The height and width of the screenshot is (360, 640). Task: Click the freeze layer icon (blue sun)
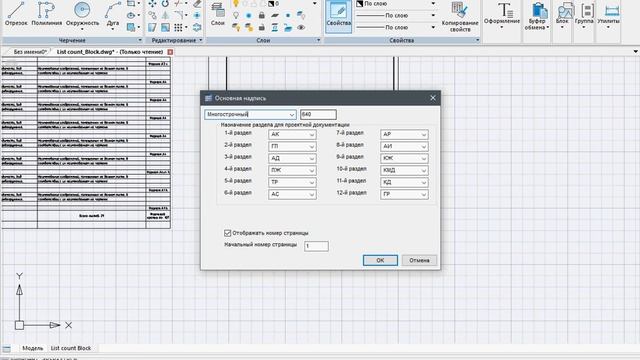[249, 16]
